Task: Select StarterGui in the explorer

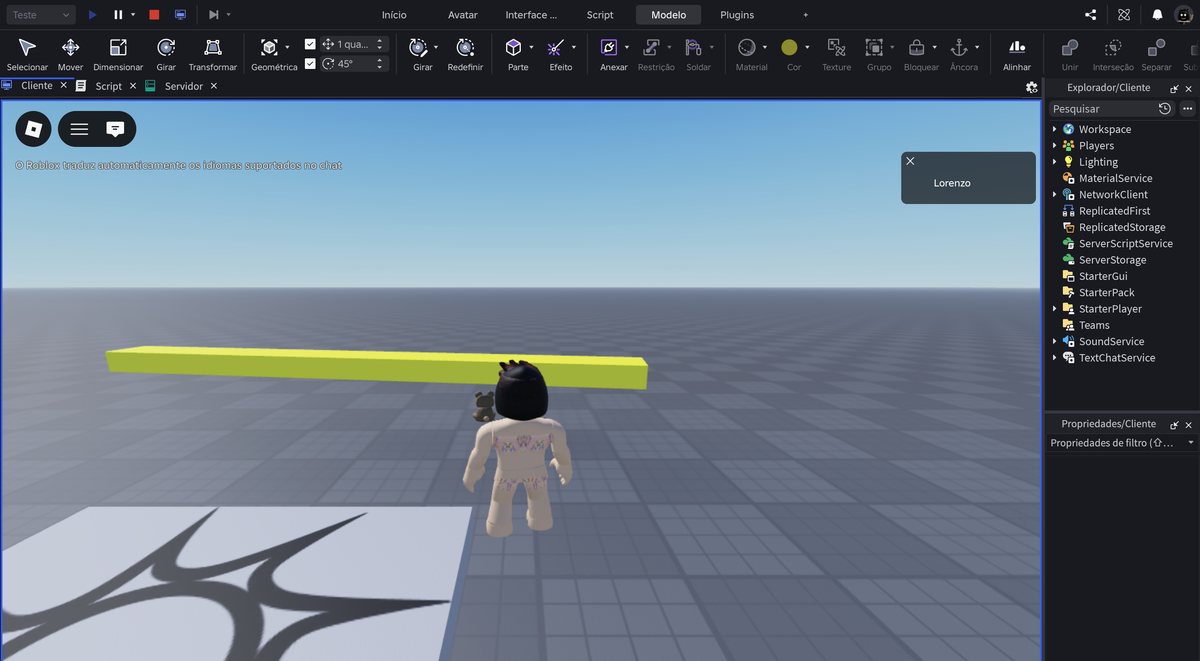Action: pos(1103,276)
